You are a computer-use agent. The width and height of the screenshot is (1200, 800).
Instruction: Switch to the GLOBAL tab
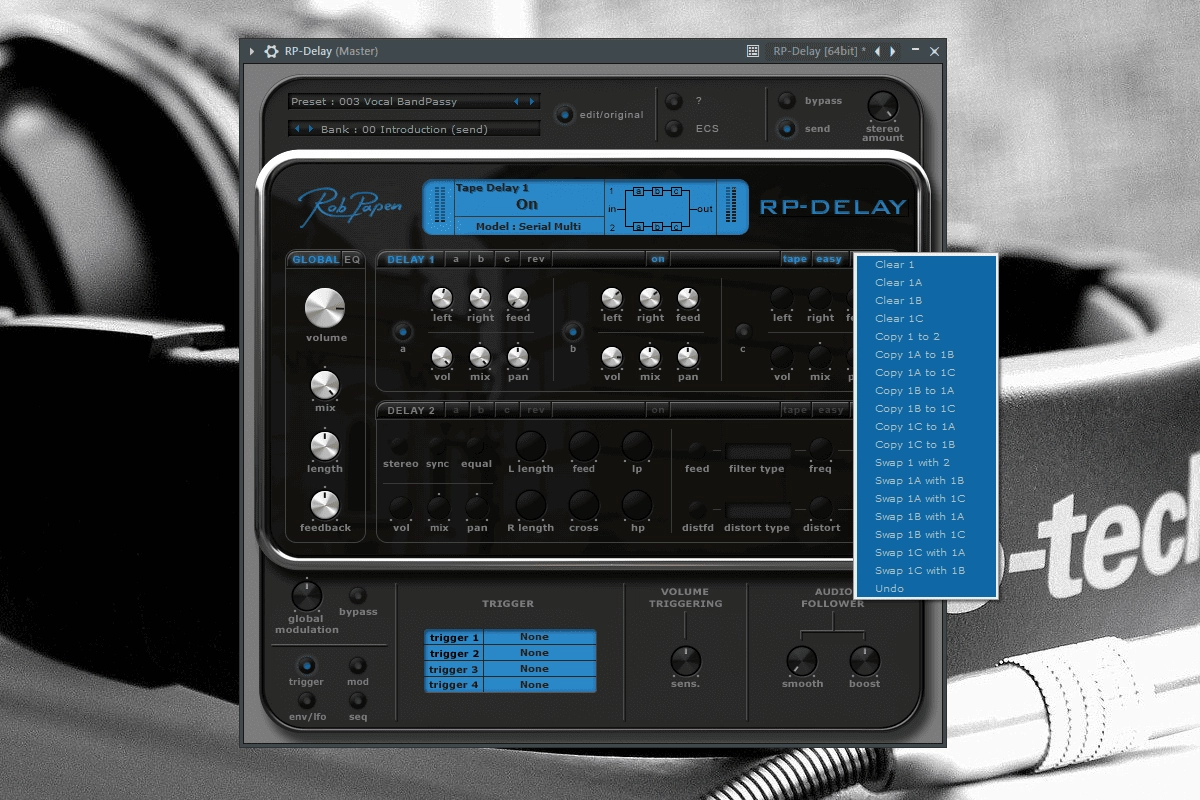pos(315,260)
